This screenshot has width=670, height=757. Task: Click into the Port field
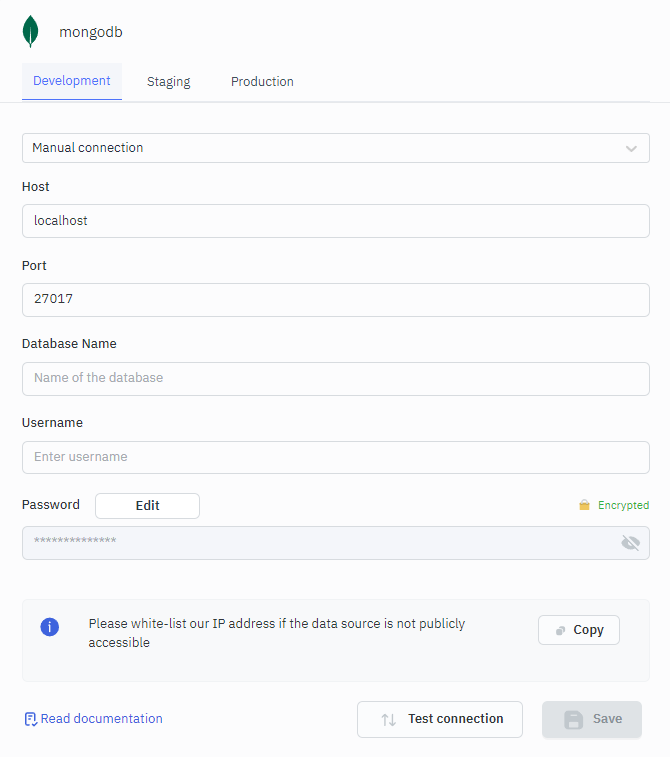coord(335,299)
